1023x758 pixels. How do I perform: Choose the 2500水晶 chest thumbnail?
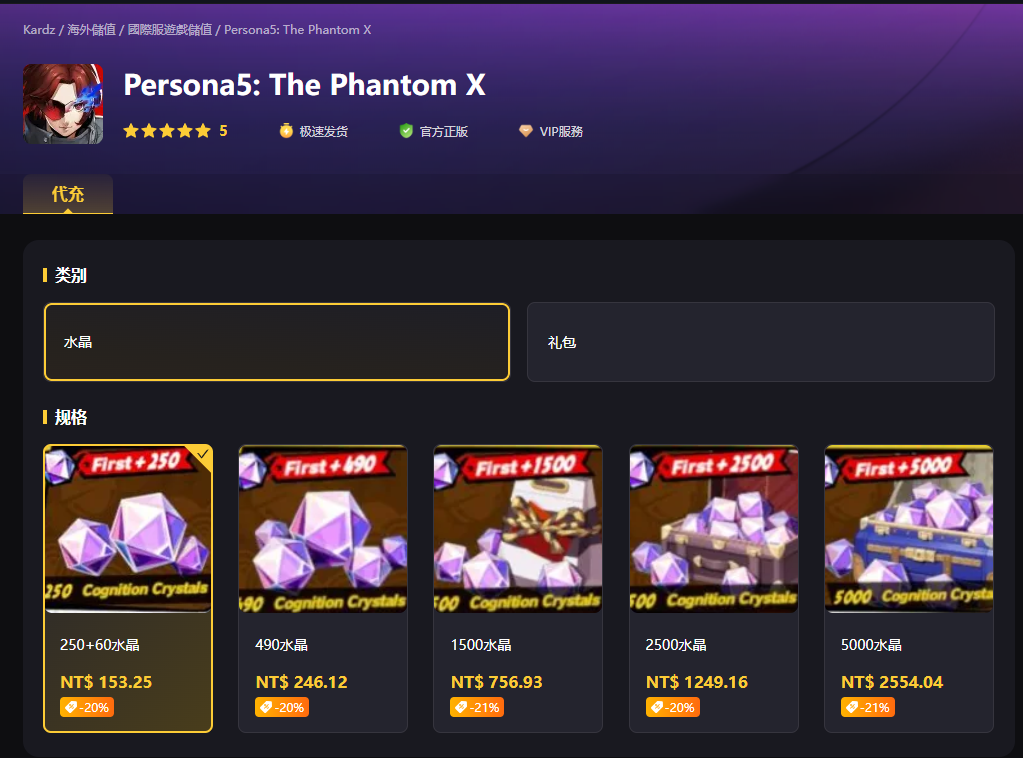tap(713, 529)
